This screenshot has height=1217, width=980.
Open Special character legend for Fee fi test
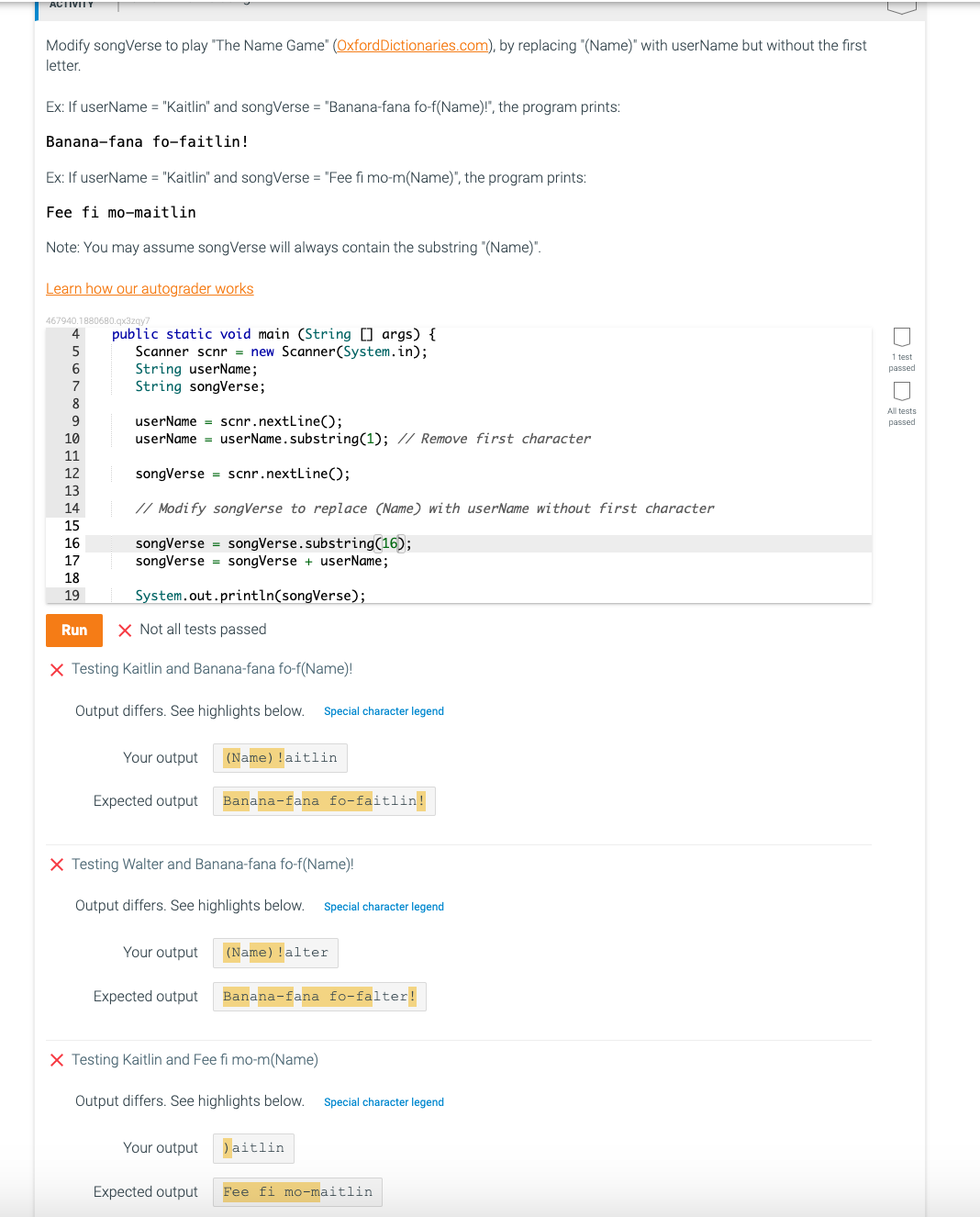384,1102
